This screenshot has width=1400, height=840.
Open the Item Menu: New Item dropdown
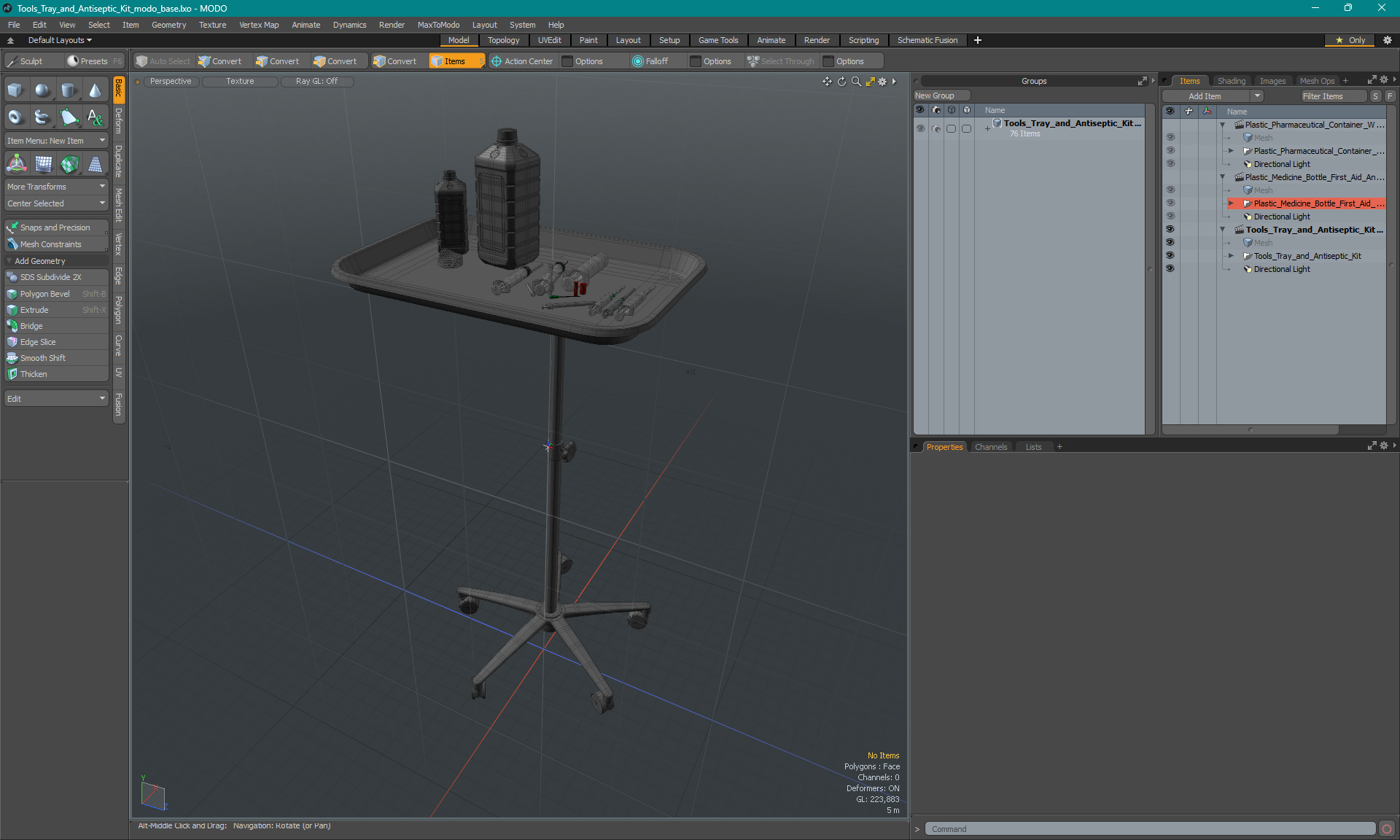56,141
